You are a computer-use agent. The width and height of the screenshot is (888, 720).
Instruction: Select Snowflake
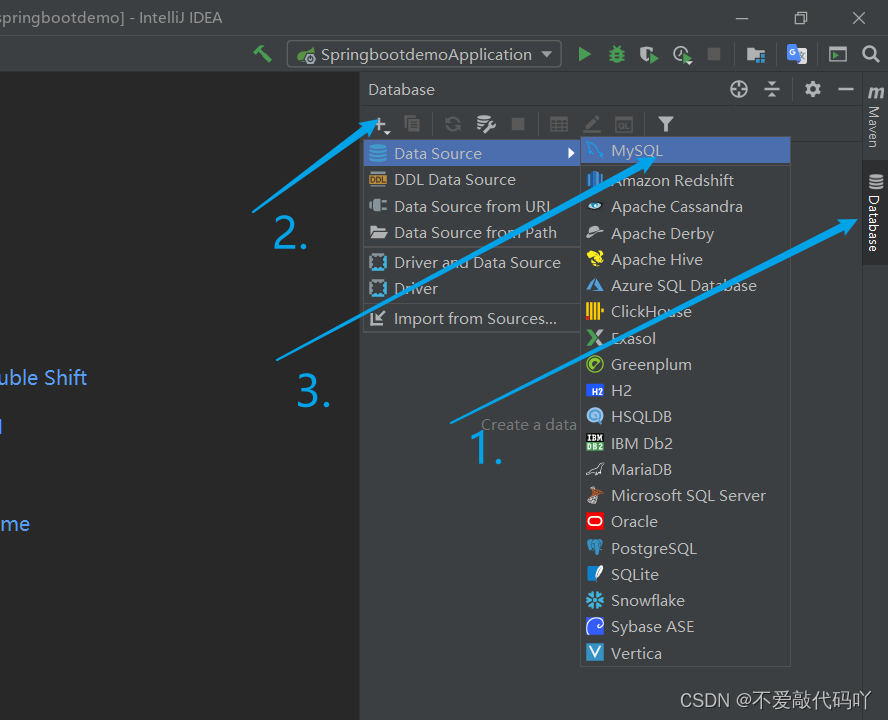[x=685, y=600]
